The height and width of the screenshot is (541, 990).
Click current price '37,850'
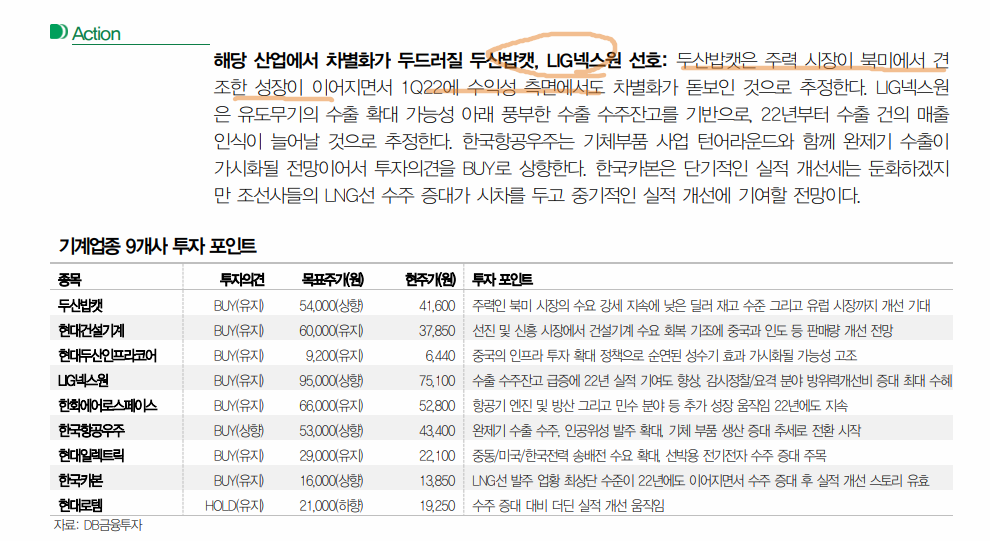point(437,331)
